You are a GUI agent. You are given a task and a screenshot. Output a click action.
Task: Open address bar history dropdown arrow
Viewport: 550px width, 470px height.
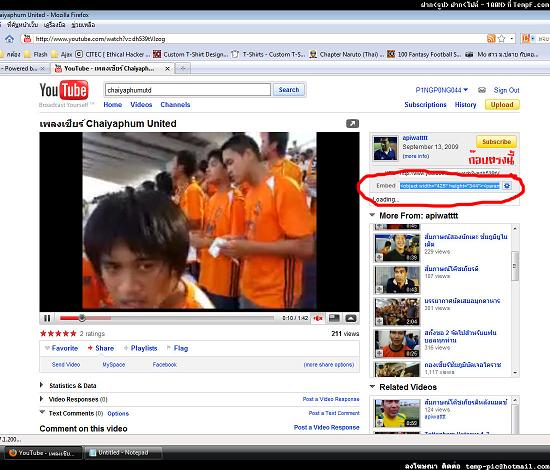pyautogui.click(x=512, y=39)
